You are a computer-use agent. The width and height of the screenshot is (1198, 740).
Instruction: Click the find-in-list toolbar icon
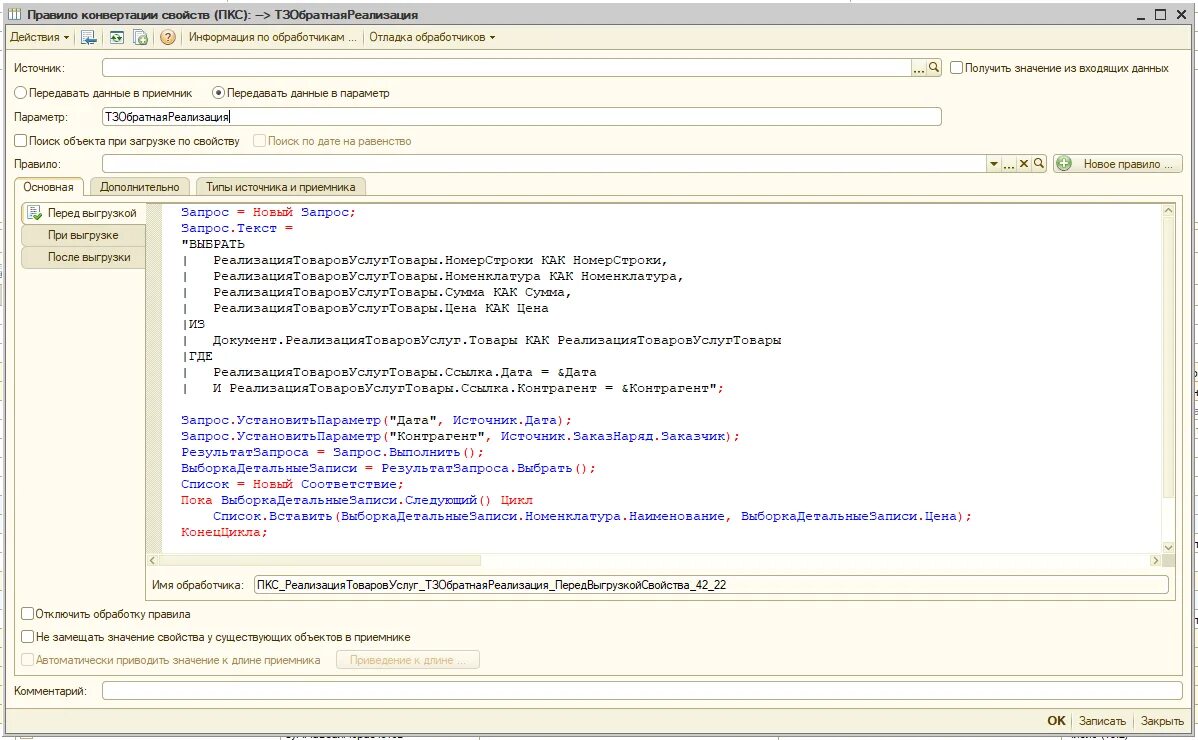point(89,37)
